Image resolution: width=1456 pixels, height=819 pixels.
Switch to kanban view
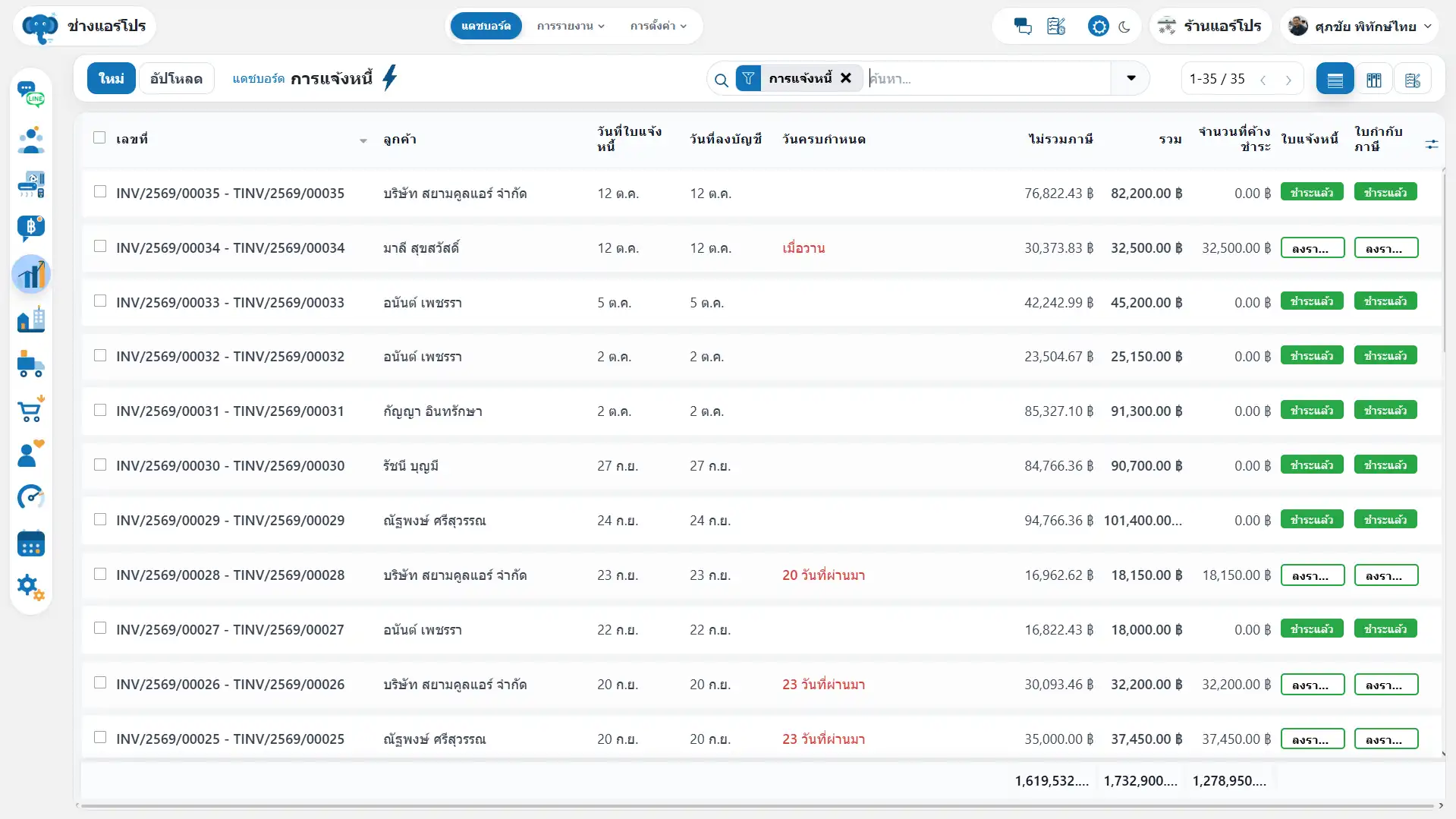(1374, 79)
